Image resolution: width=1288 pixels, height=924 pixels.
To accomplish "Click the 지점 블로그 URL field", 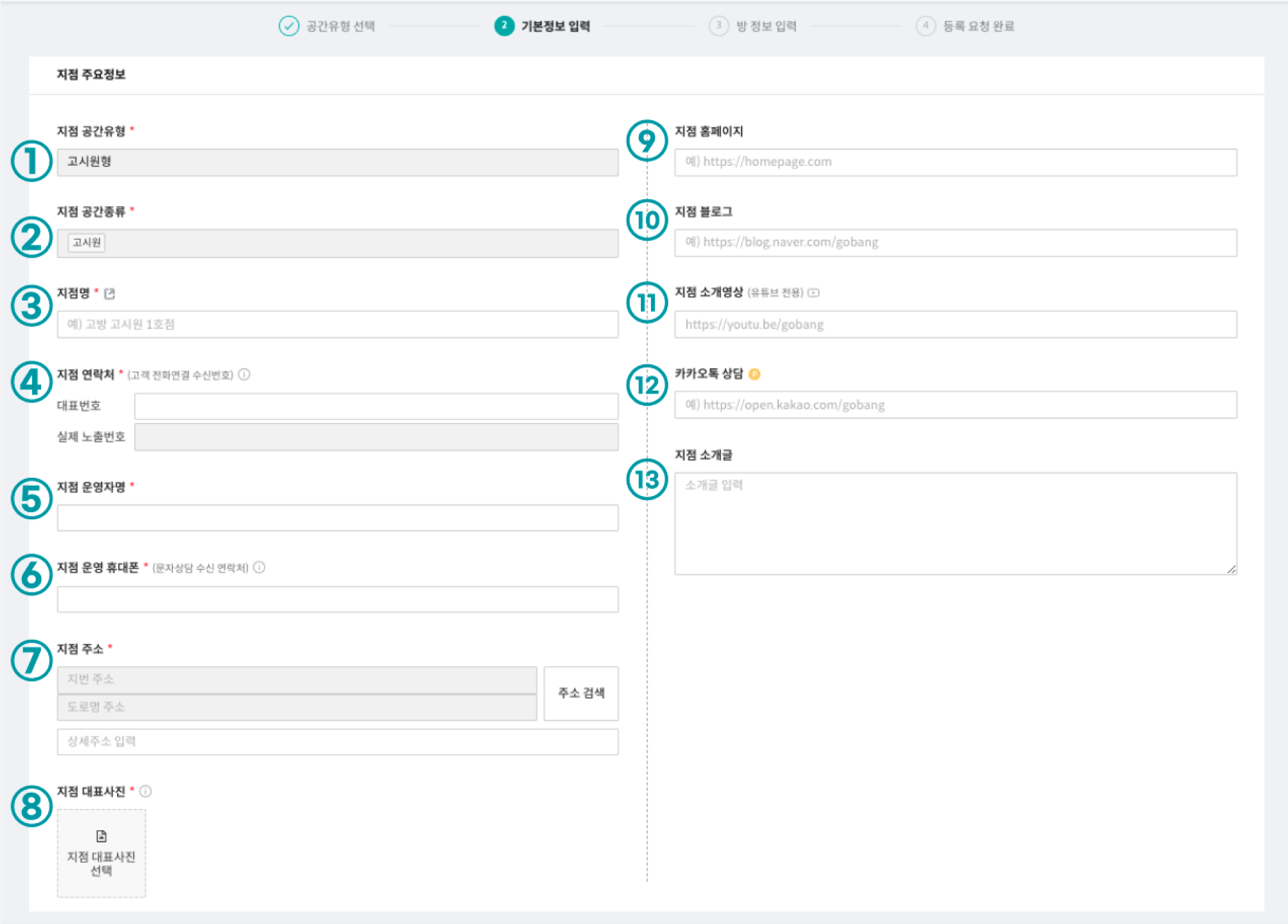I will [x=954, y=242].
